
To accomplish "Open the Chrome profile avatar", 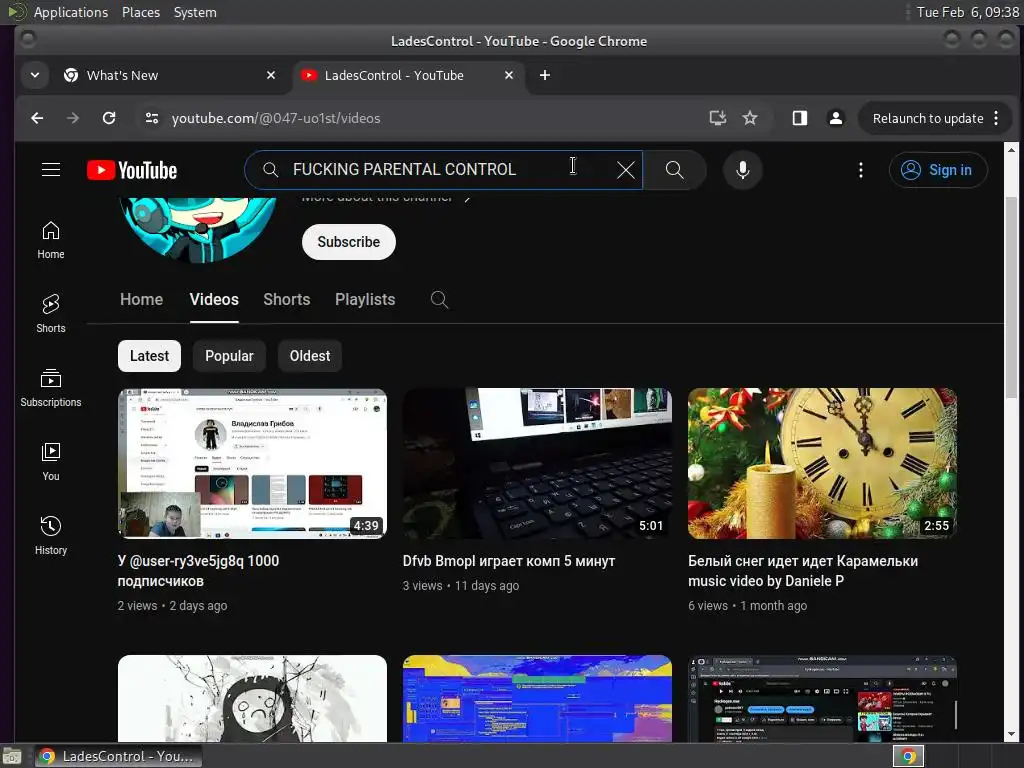I will [835, 118].
